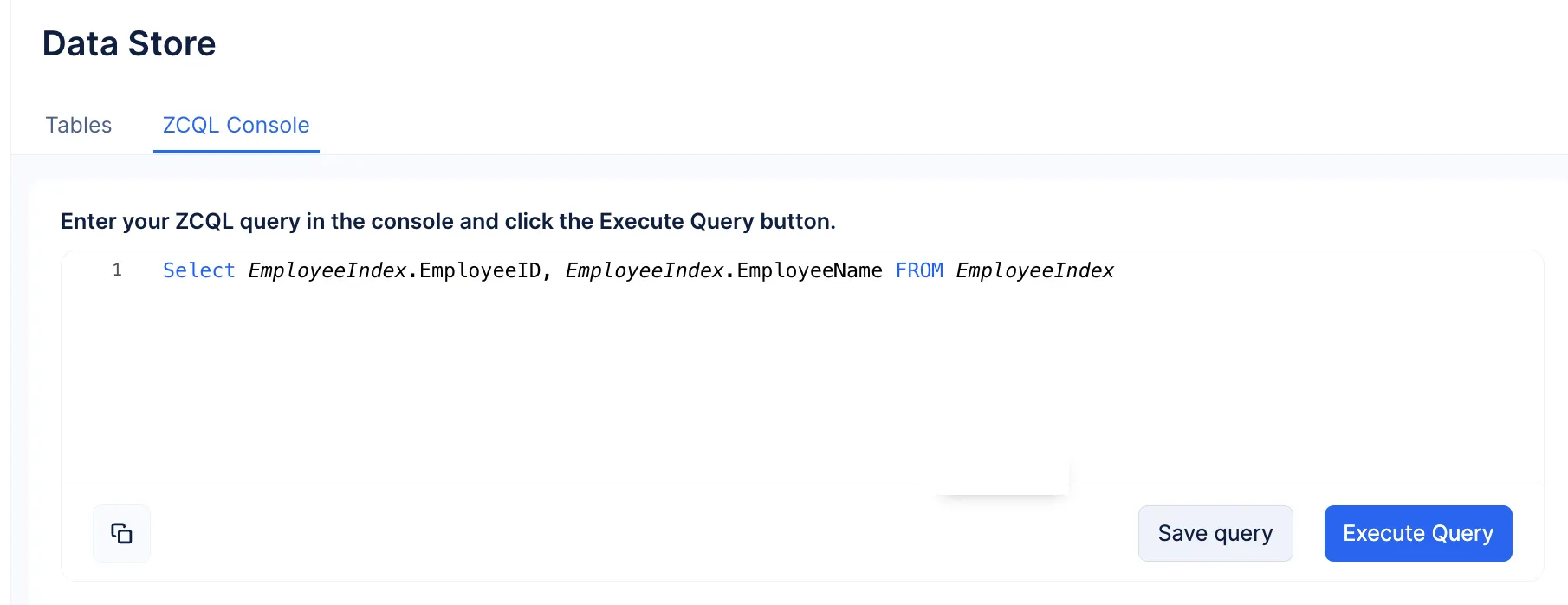Run the query with Execute Query

coord(1418,533)
